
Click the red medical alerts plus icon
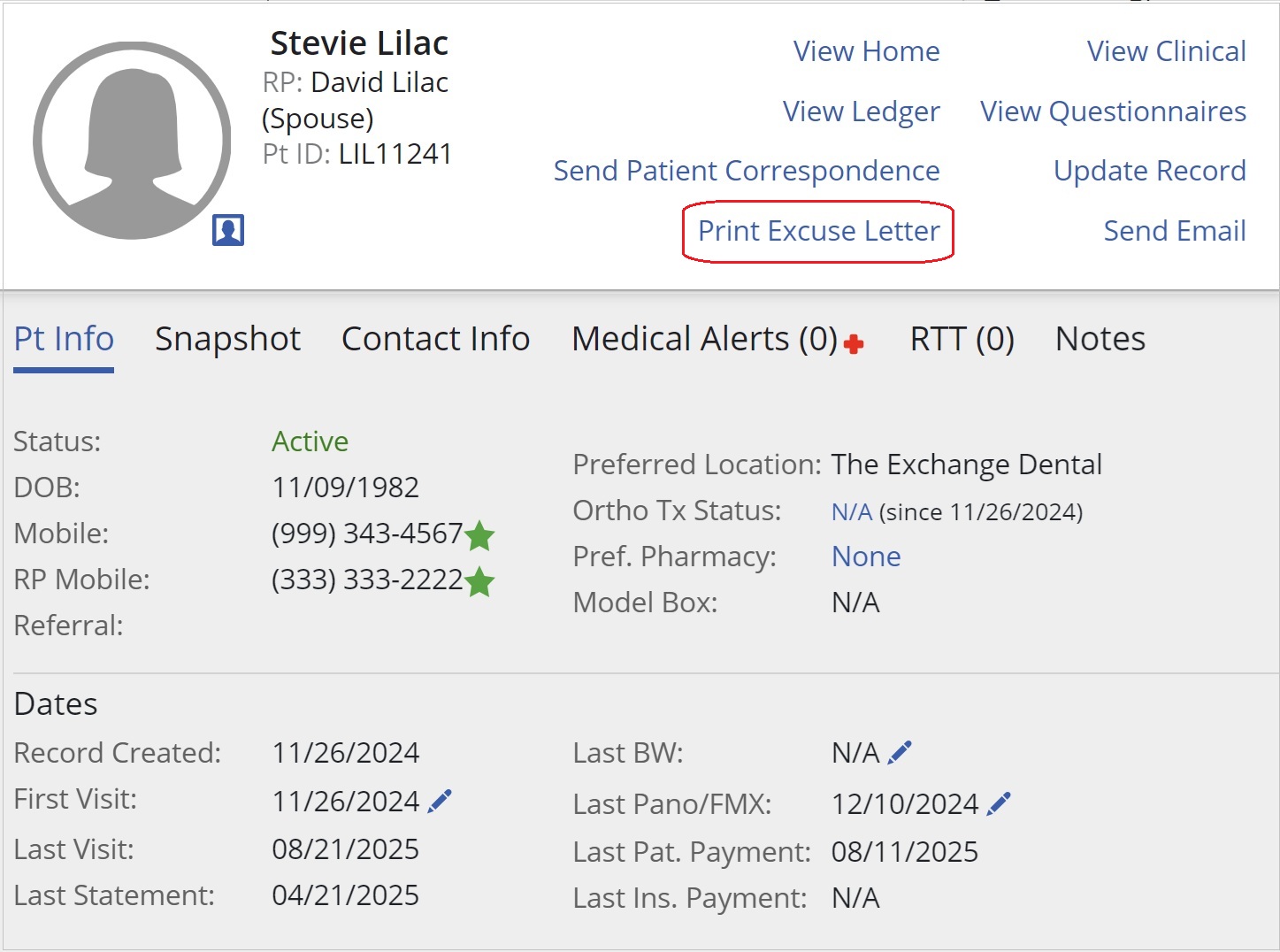pyautogui.click(x=854, y=344)
